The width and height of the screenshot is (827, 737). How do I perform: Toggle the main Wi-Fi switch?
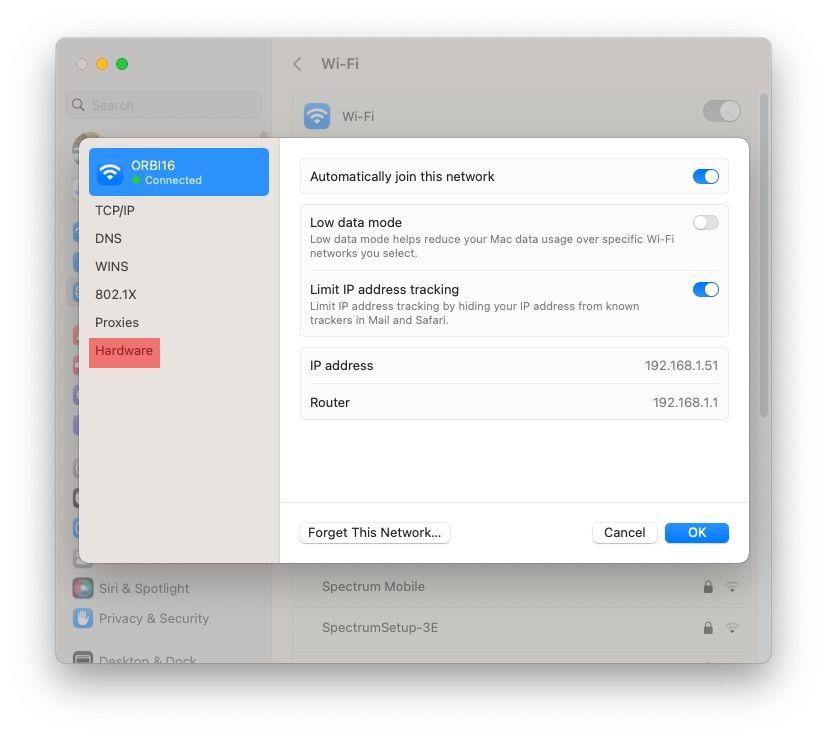pyautogui.click(x=722, y=111)
